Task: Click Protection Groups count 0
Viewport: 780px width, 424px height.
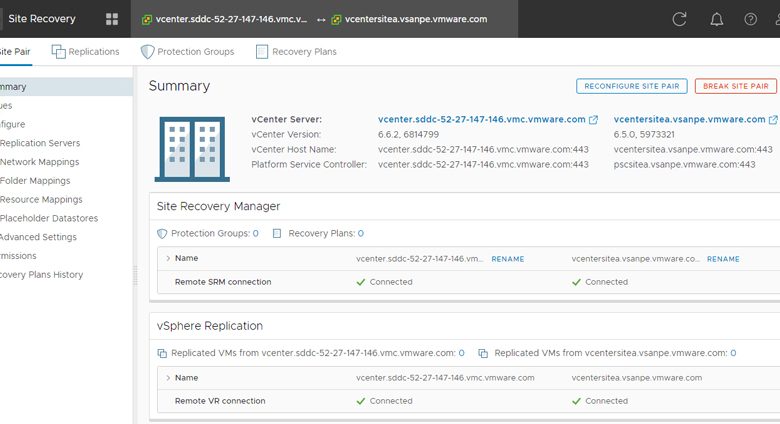Action: click(256, 233)
